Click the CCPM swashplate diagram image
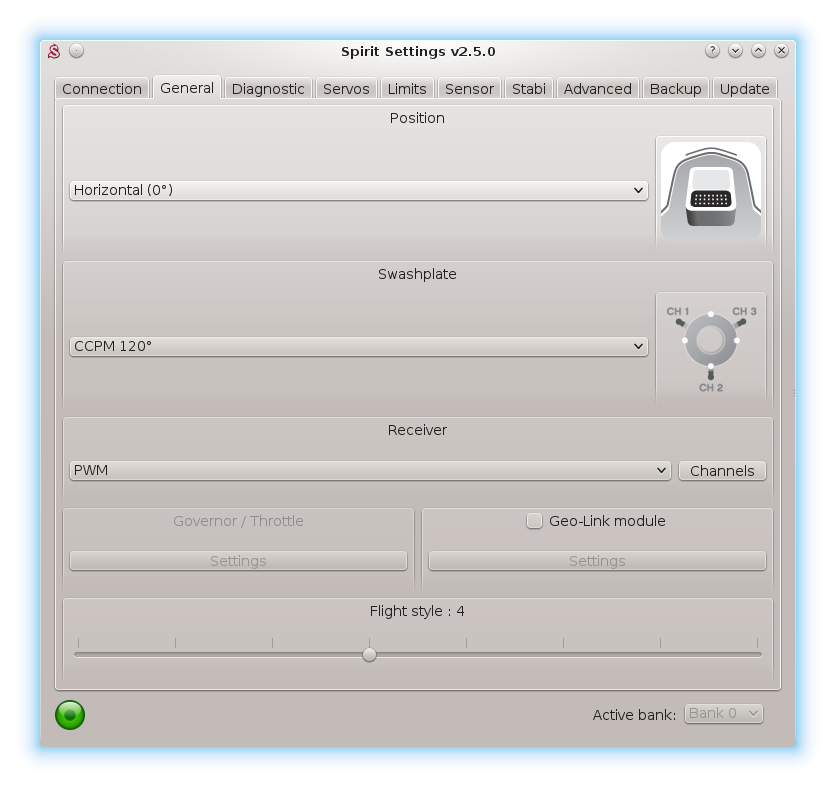Image resolution: width=836 pixels, height=787 pixels. 710,346
